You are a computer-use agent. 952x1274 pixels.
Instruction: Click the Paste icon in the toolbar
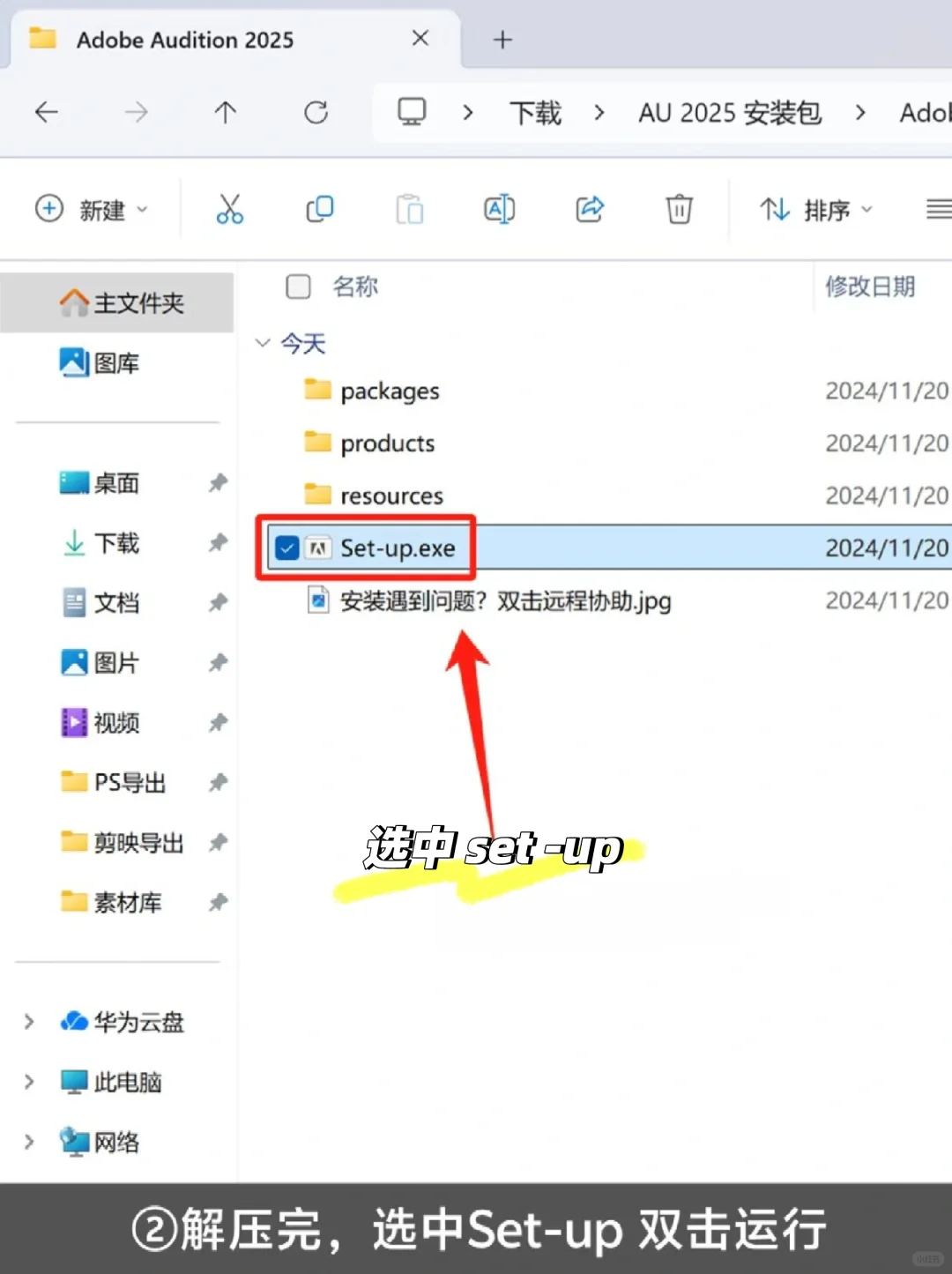coord(409,209)
